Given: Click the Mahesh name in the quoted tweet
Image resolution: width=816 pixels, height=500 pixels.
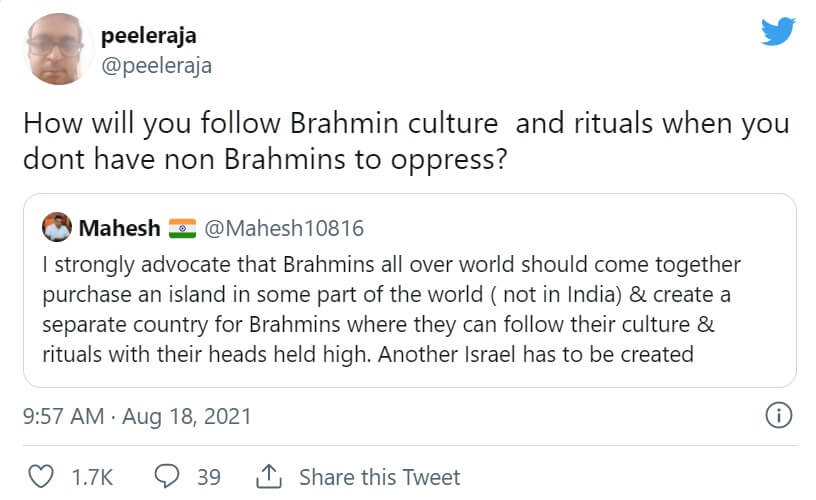Looking at the screenshot, I should (118, 229).
